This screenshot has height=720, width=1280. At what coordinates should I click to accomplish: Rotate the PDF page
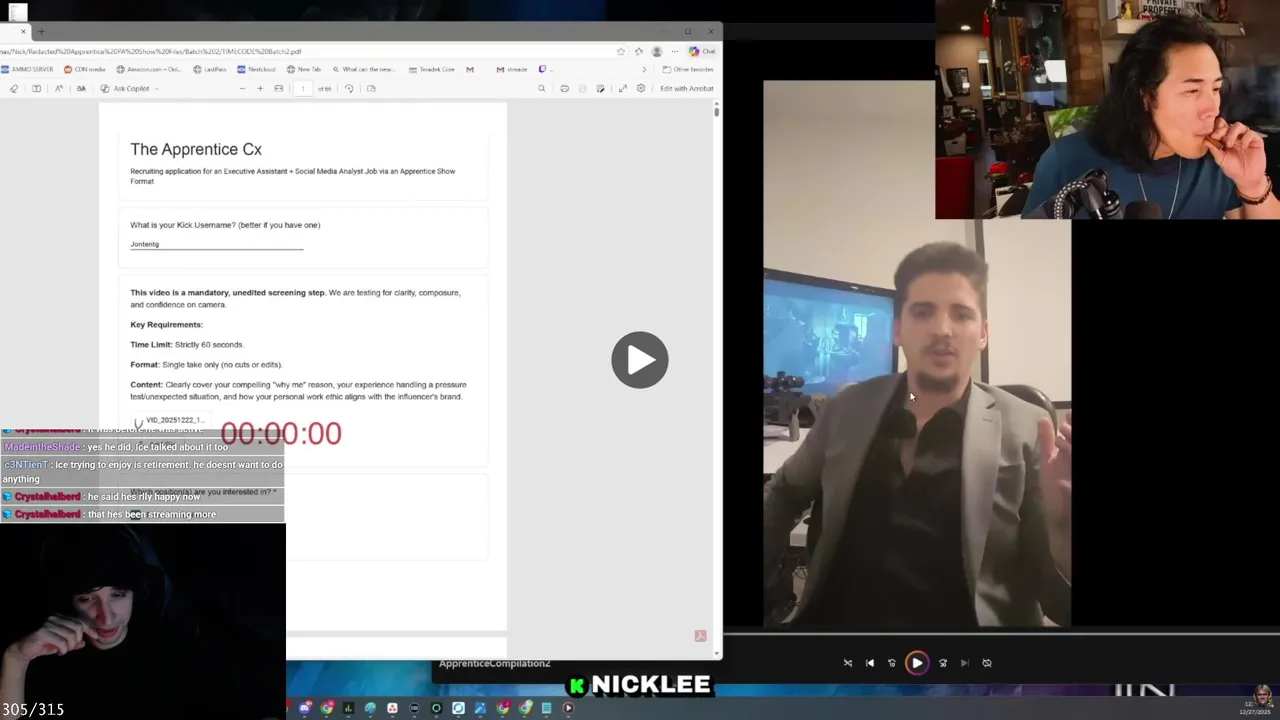349,88
